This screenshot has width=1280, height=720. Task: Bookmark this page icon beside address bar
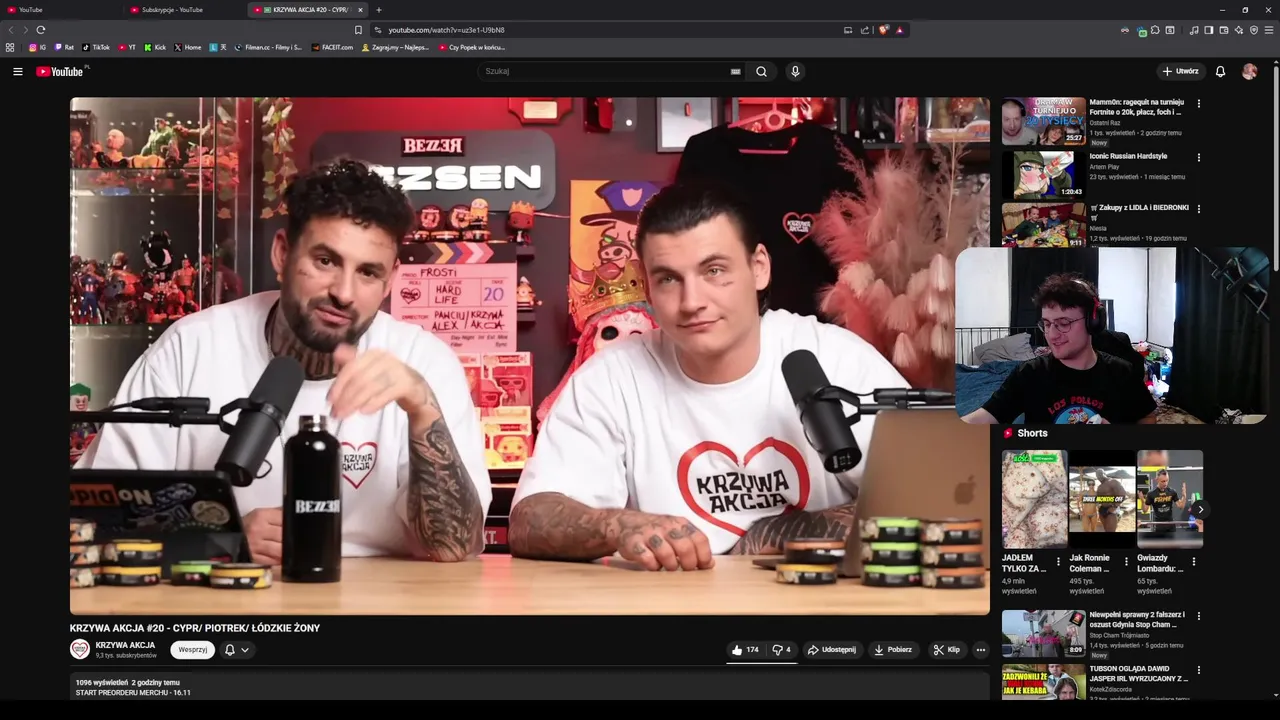[358, 30]
